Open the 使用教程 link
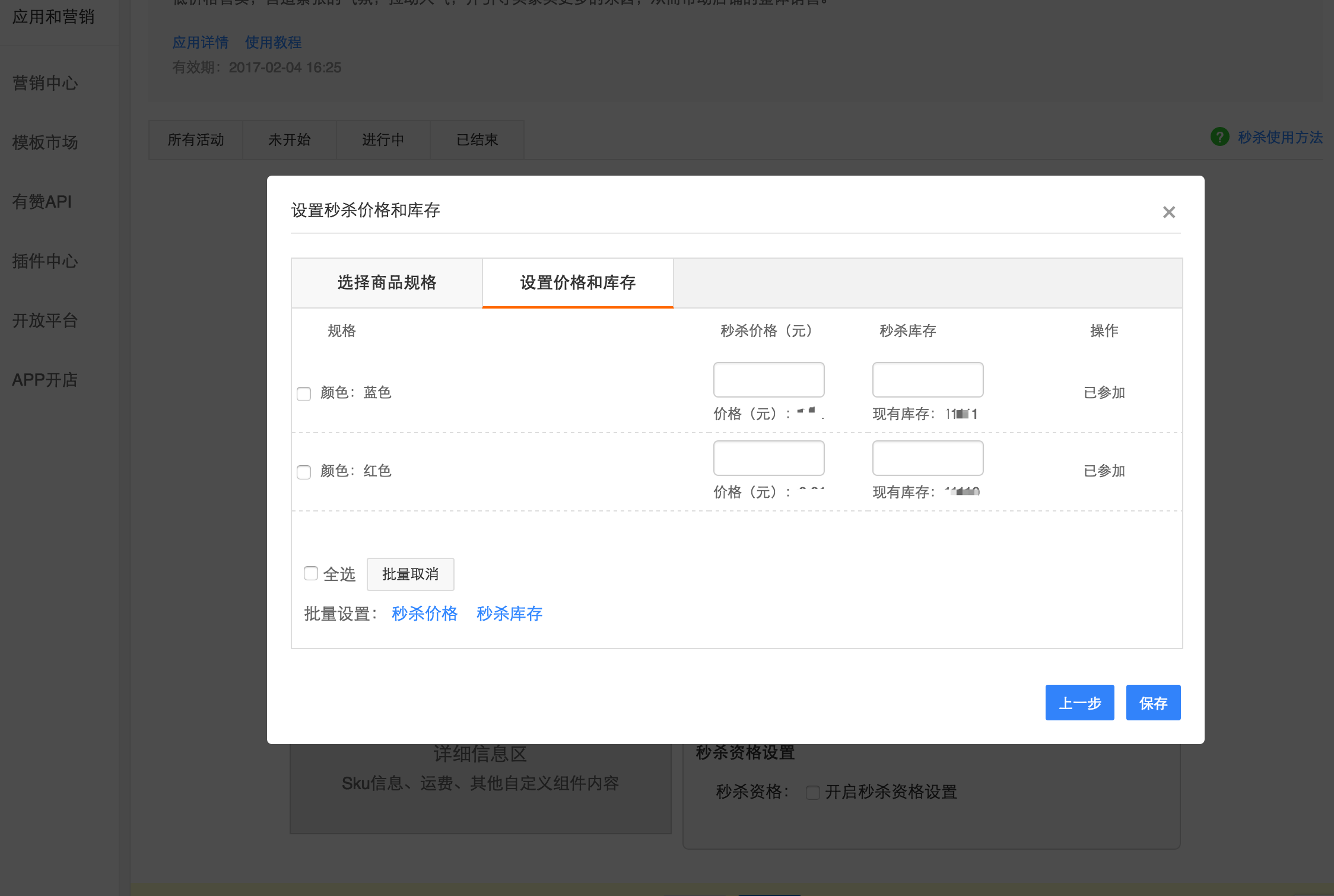 [x=274, y=42]
